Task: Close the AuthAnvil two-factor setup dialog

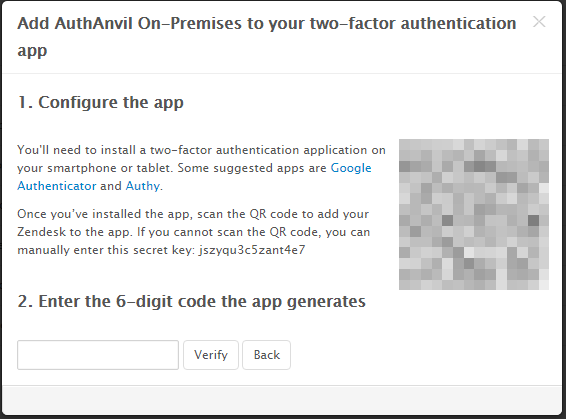Action: coord(539,22)
